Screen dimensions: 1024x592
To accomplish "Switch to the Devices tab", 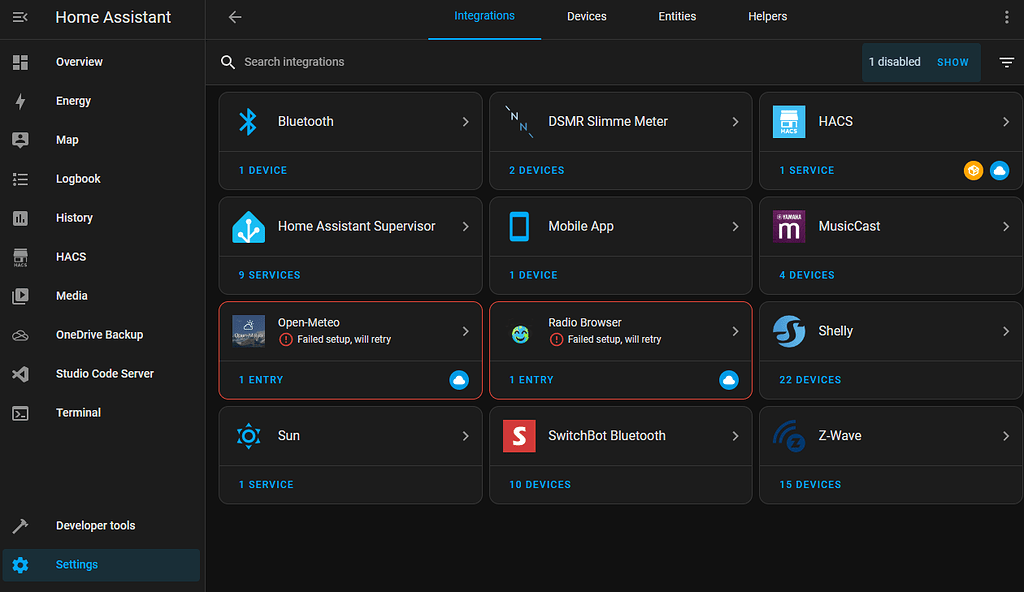I will [586, 17].
